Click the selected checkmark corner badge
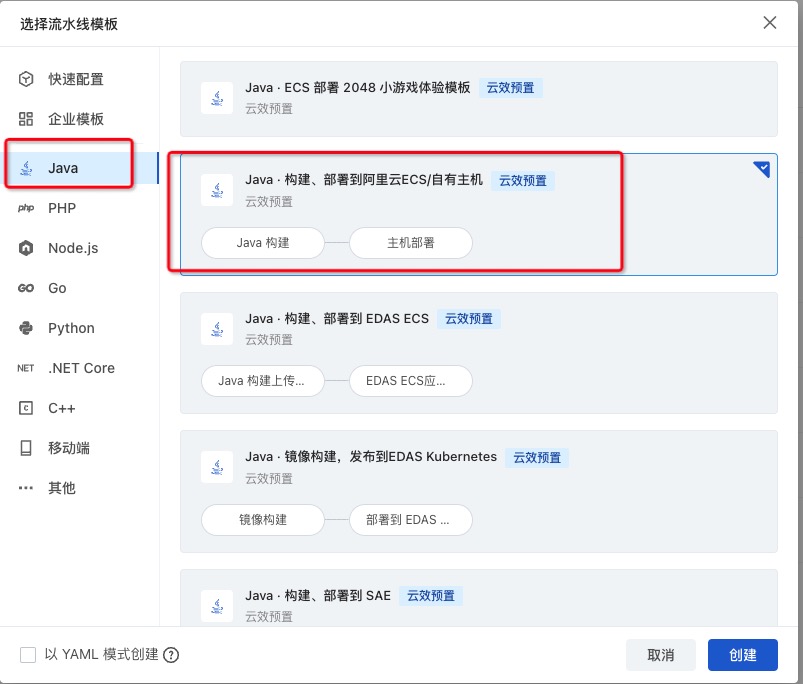Image resolution: width=803 pixels, height=684 pixels. (x=762, y=169)
